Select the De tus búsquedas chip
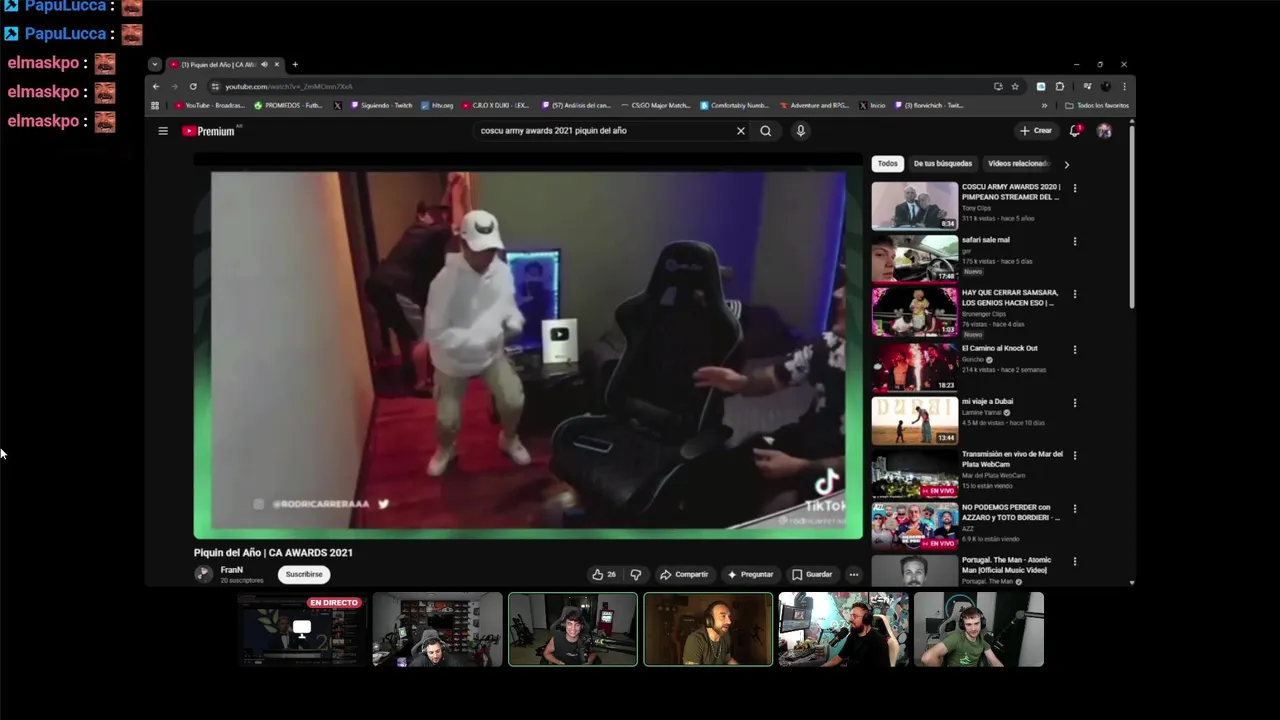 click(x=943, y=163)
